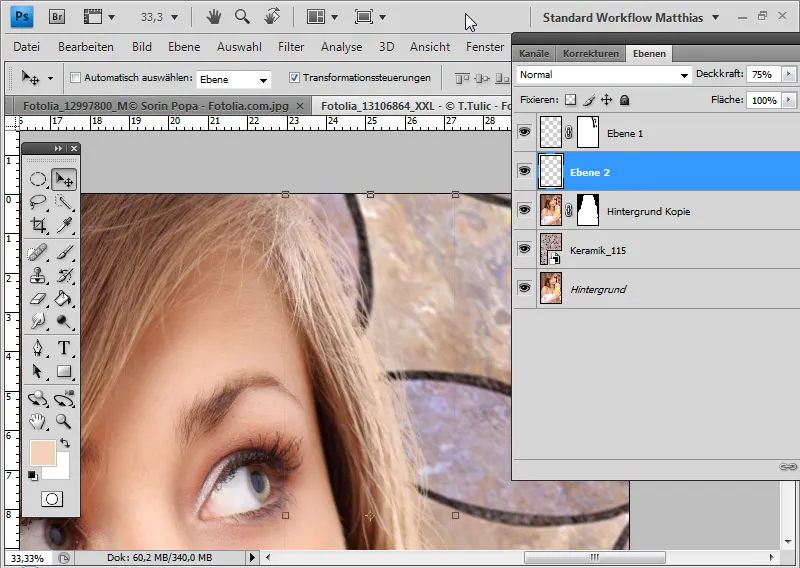Select the Pen tool

coord(38,348)
